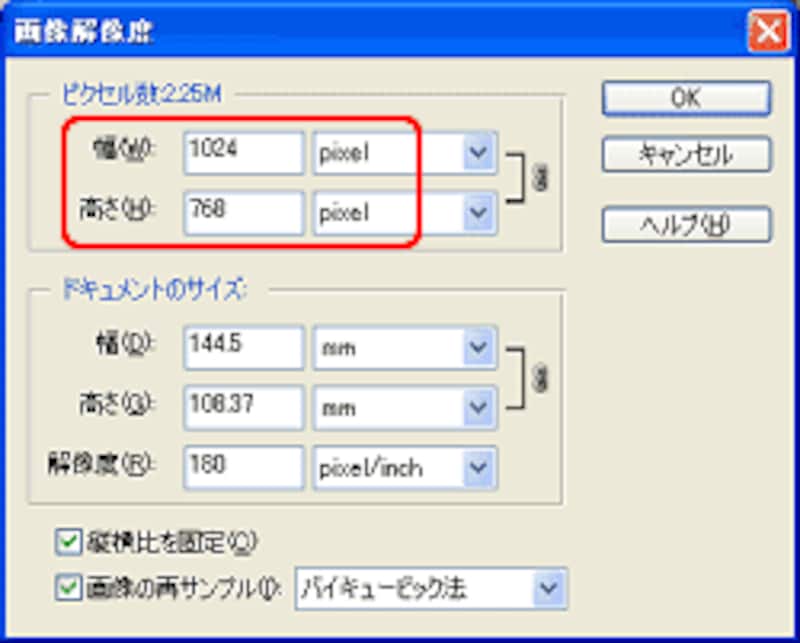The height and width of the screenshot is (643, 800).
Task: Close the 画像解像度 dialog
Action: pyautogui.click(x=768, y=32)
